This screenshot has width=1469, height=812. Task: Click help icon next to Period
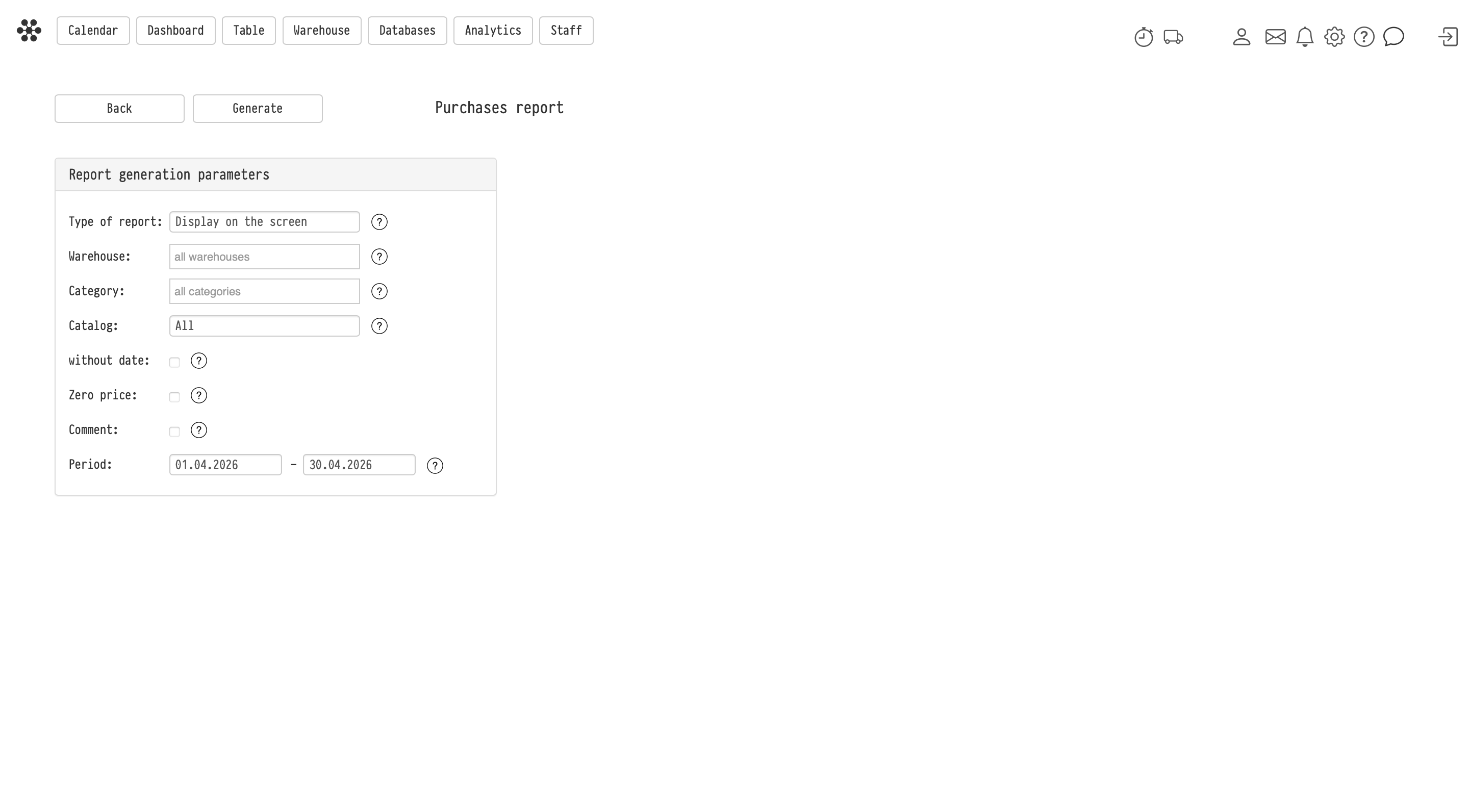tap(435, 466)
